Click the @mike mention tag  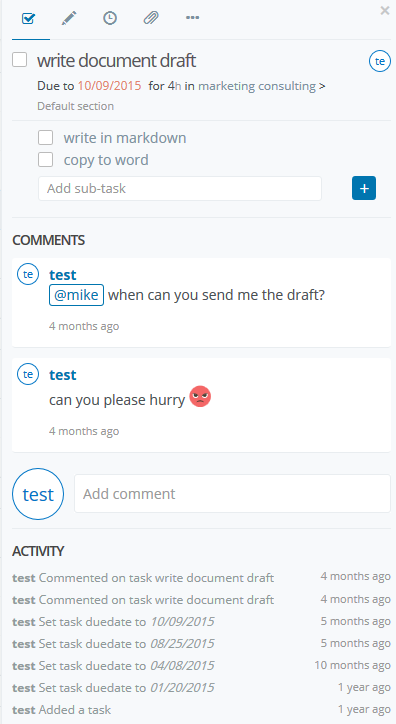(77, 295)
